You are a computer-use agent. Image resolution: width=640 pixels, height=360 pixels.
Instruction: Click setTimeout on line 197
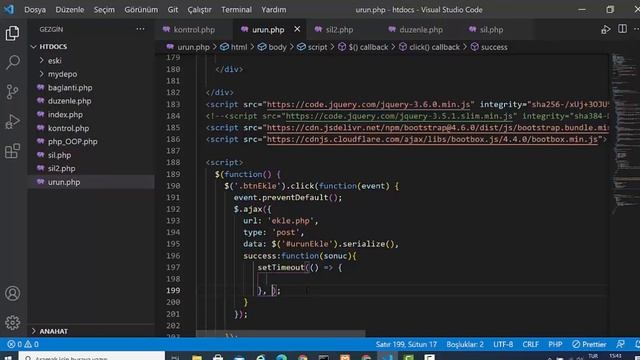pyautogui.click(x=281, y=267)
